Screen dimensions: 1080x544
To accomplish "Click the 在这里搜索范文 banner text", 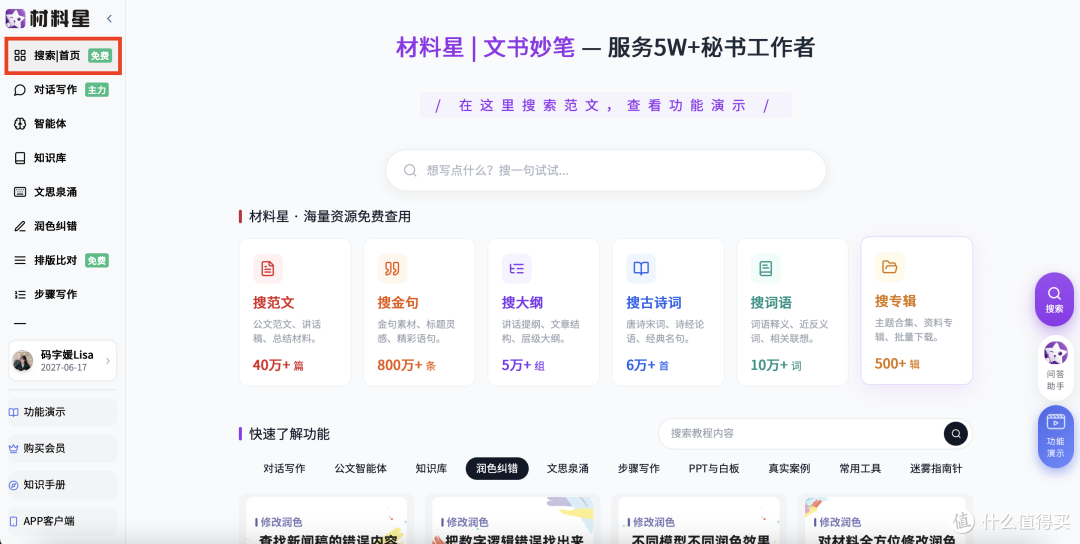I will (605, 105).
